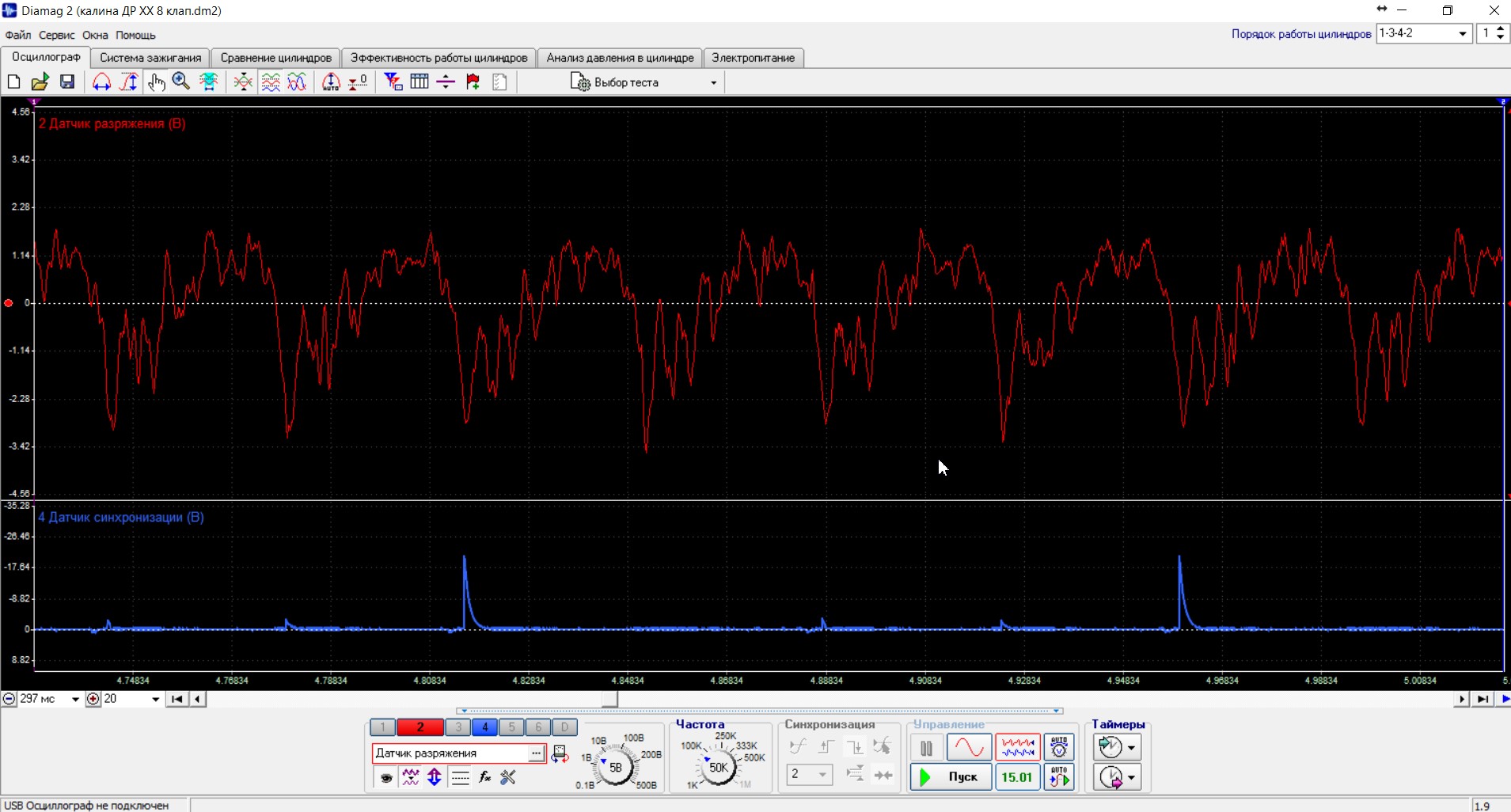This screenshot has height=812, width=1511.
Task: Click the horizontal timeline scrollbar thumb
Action: (x=609, y=699)
